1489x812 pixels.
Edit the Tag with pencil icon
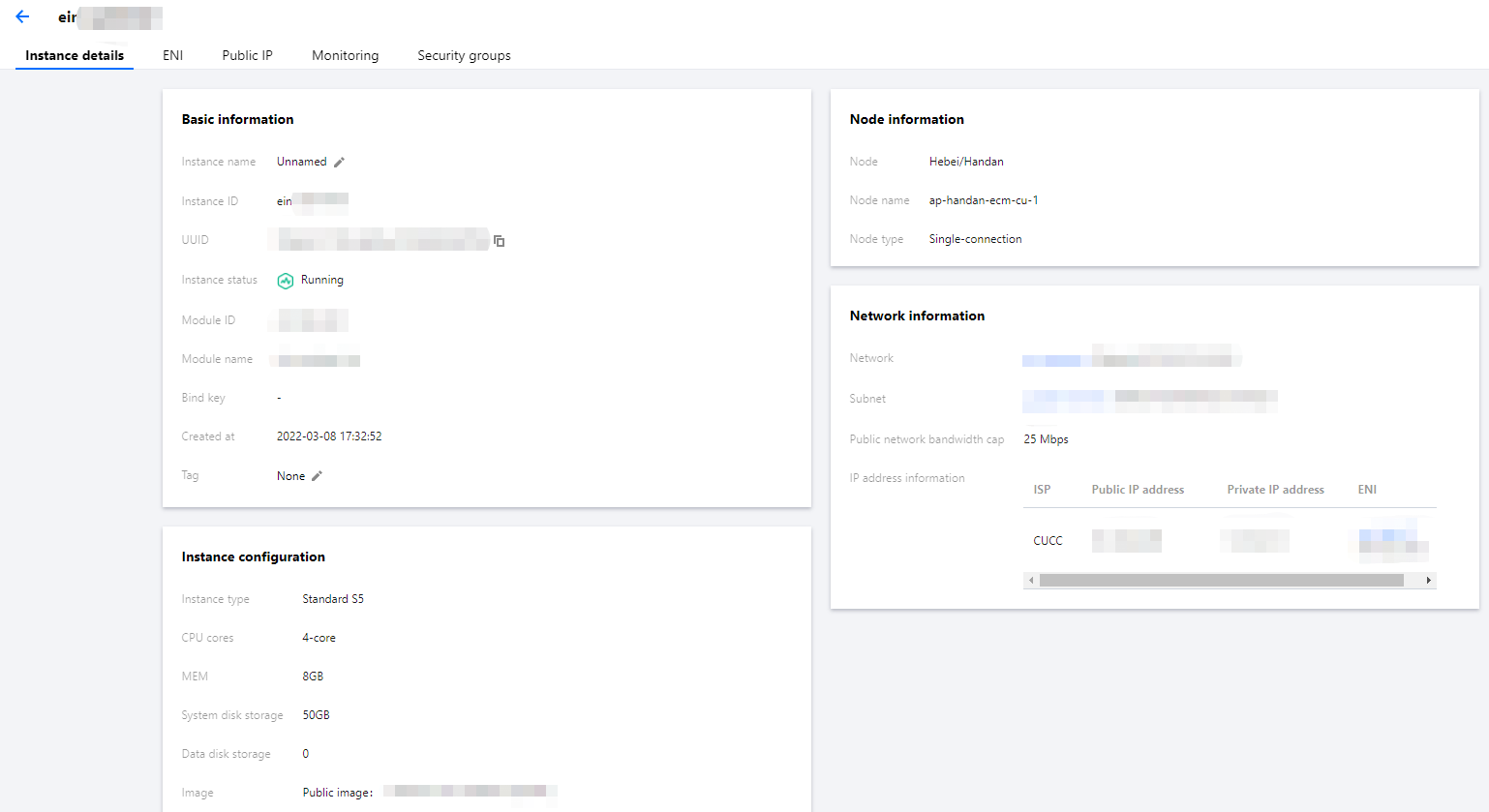[x=317, y=476]
